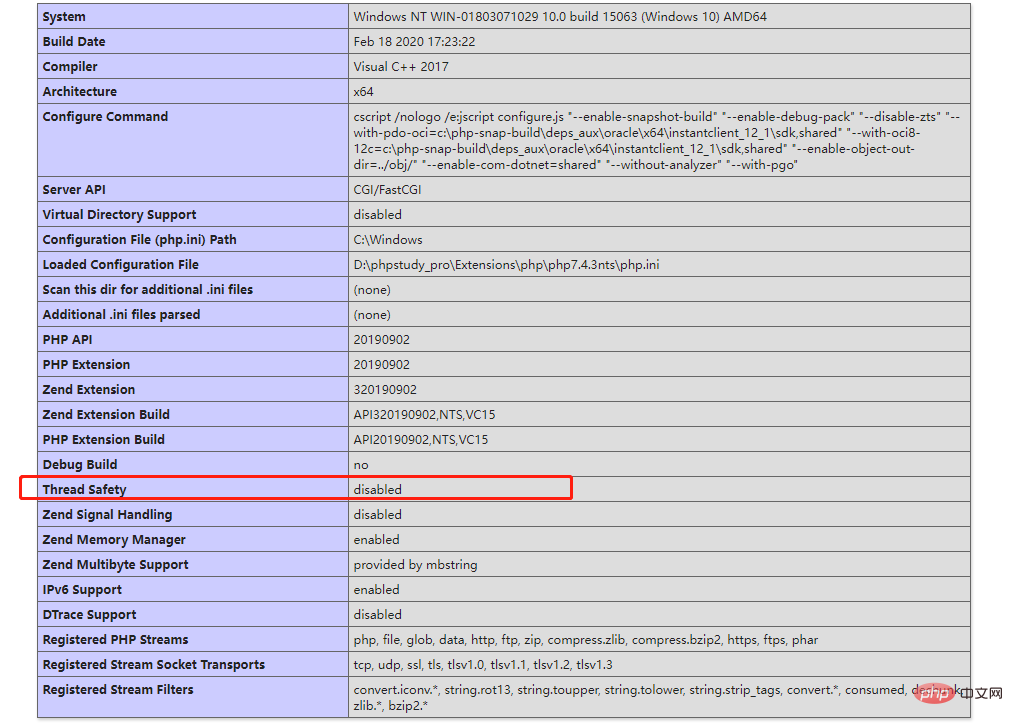Click the "Server API" label
This screenshot has width=1013, height=726.
74,190
